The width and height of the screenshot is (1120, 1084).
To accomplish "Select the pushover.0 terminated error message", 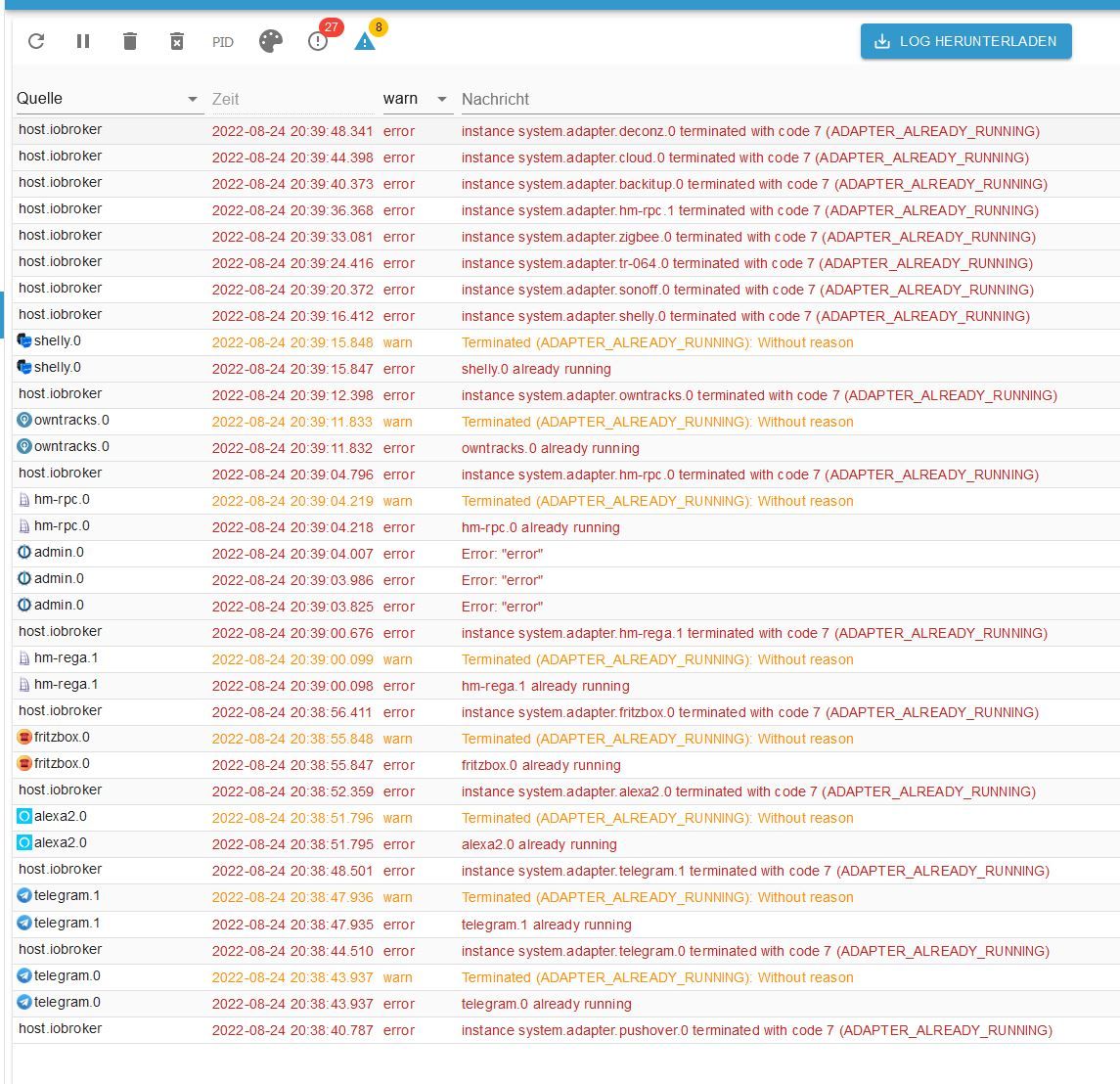I will 757,1030.
